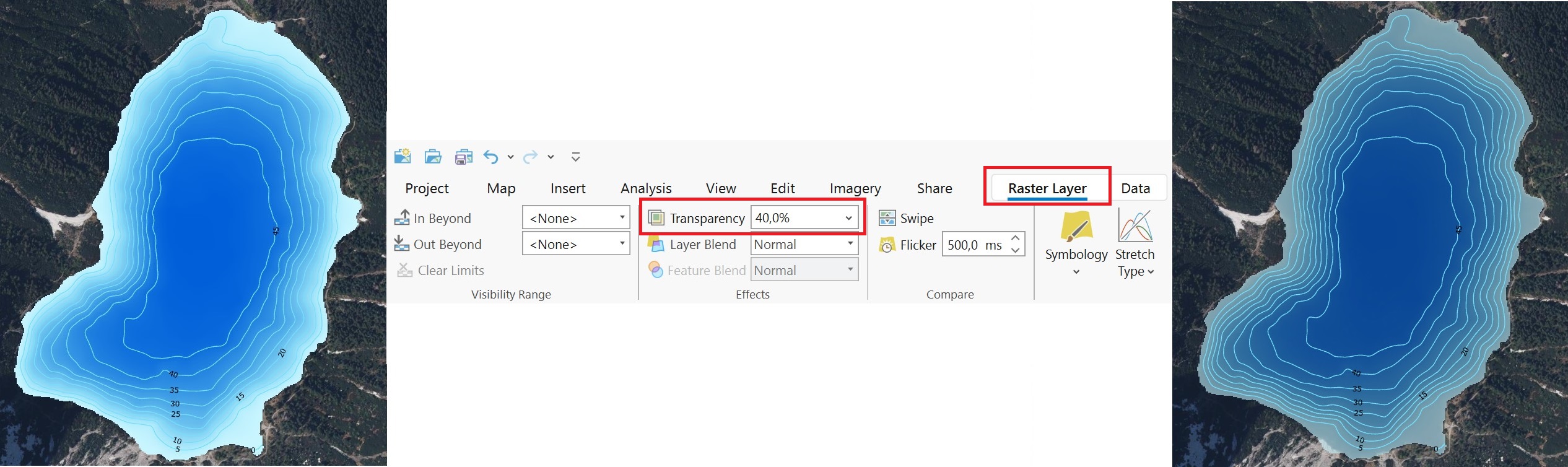Click the Save Project icon
The width and height of the screenshot is (1568, 467).
click(463, 157)
